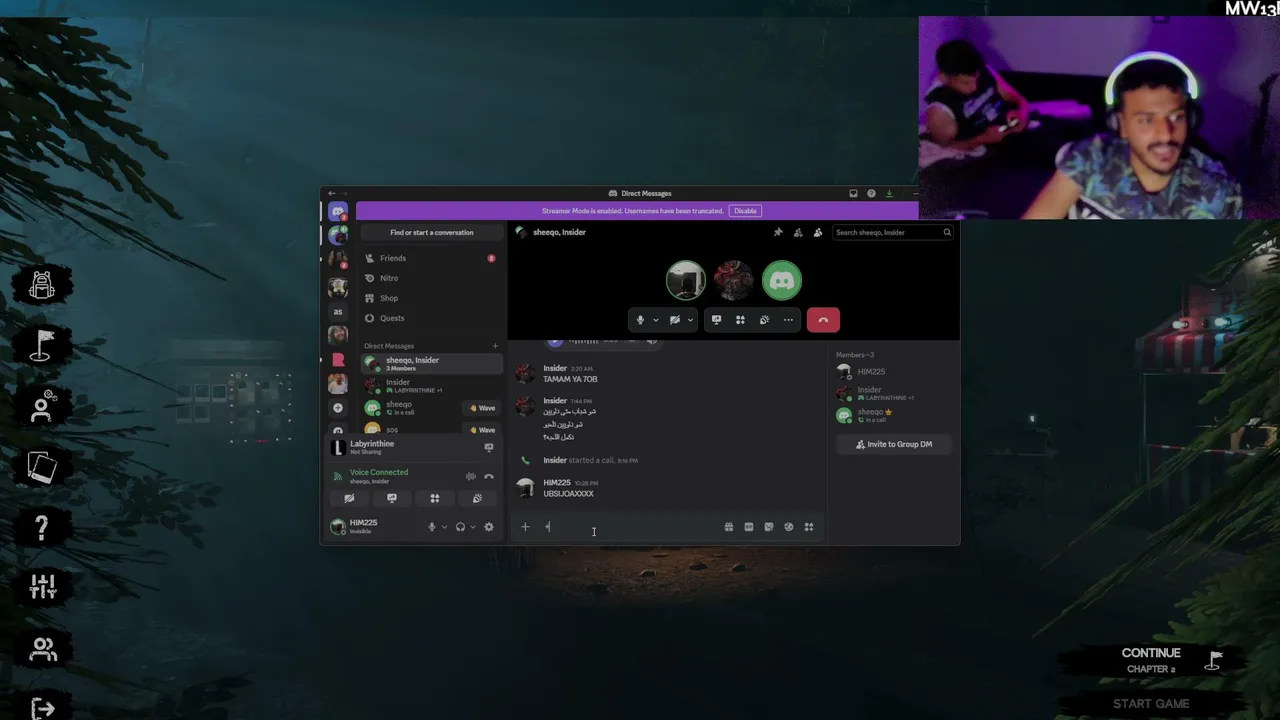The image size is (1280, 720).
Task: Expand output device arrow in user panel
Action: (x=472, y=527)
